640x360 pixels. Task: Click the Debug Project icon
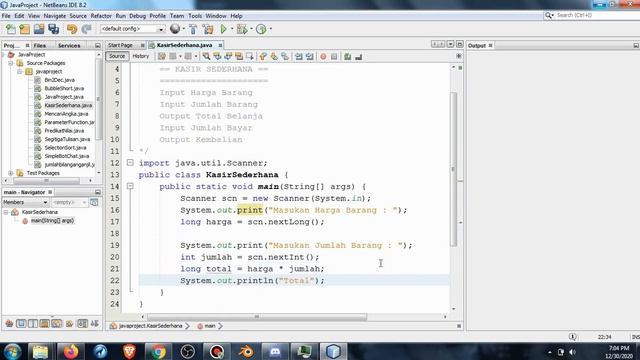pos(242,29)
